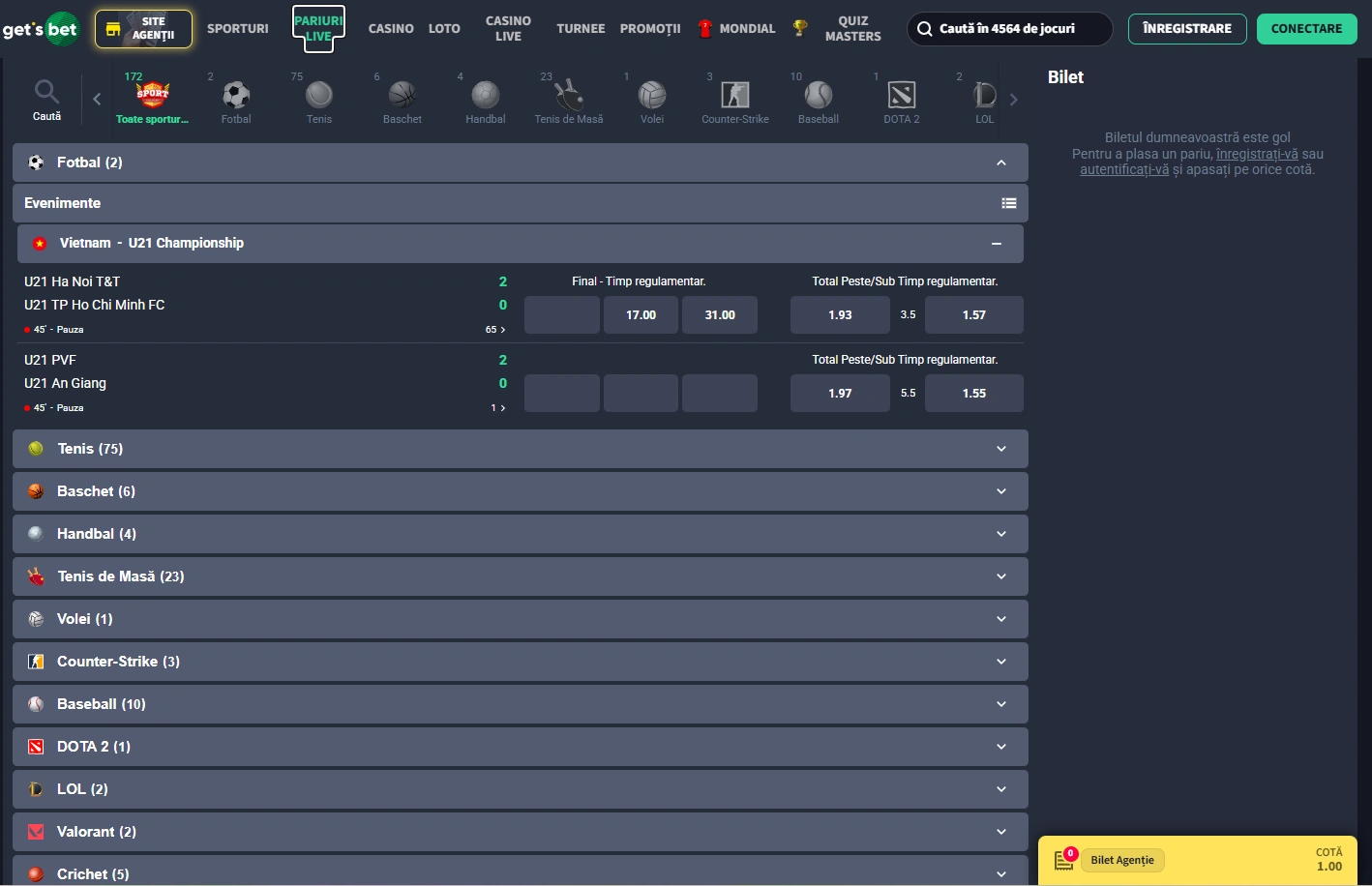Select over 5.5 odds 1.97
Screen dimensions: 1372x886
840,394
